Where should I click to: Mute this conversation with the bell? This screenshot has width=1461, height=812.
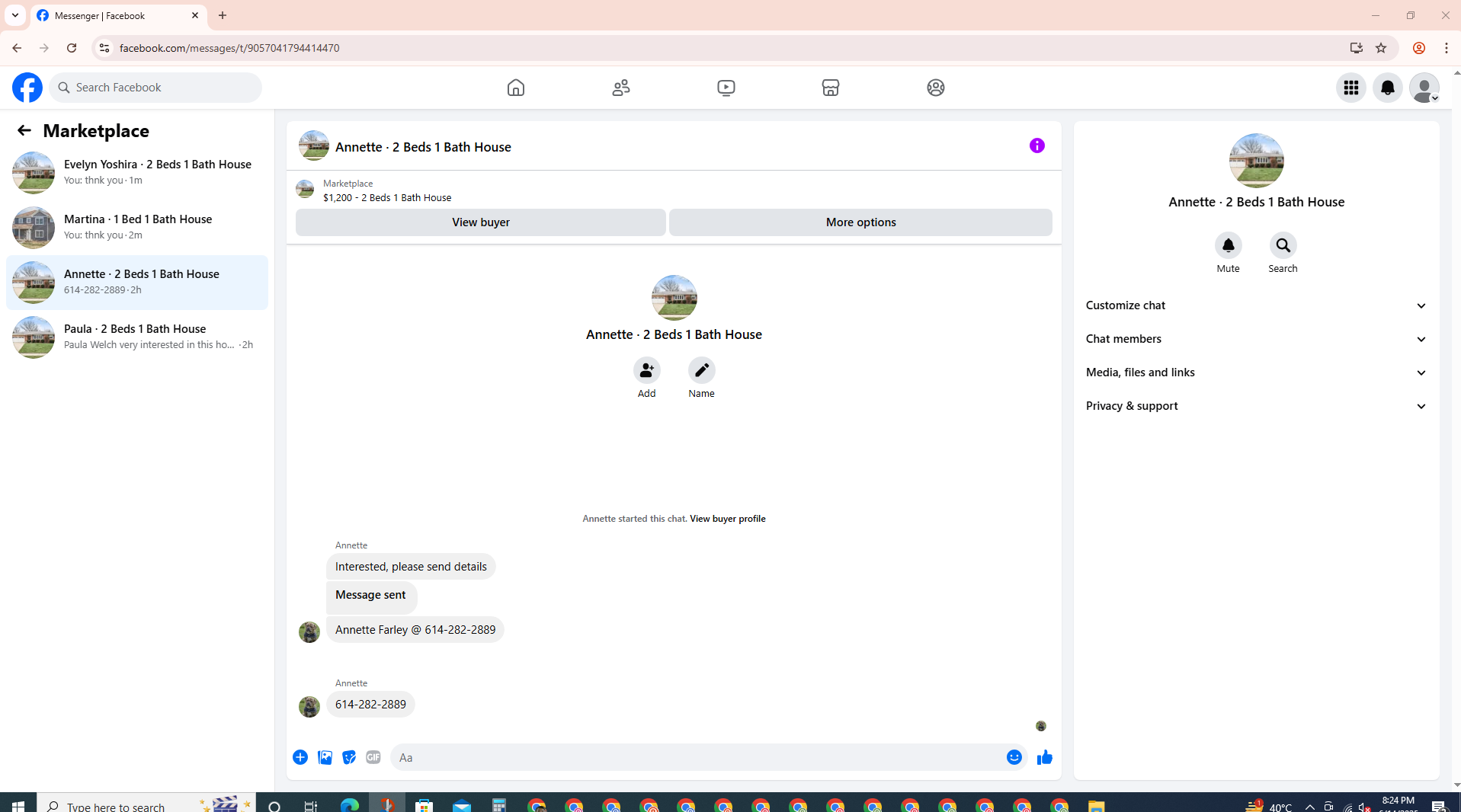(x=1228, y=245)
